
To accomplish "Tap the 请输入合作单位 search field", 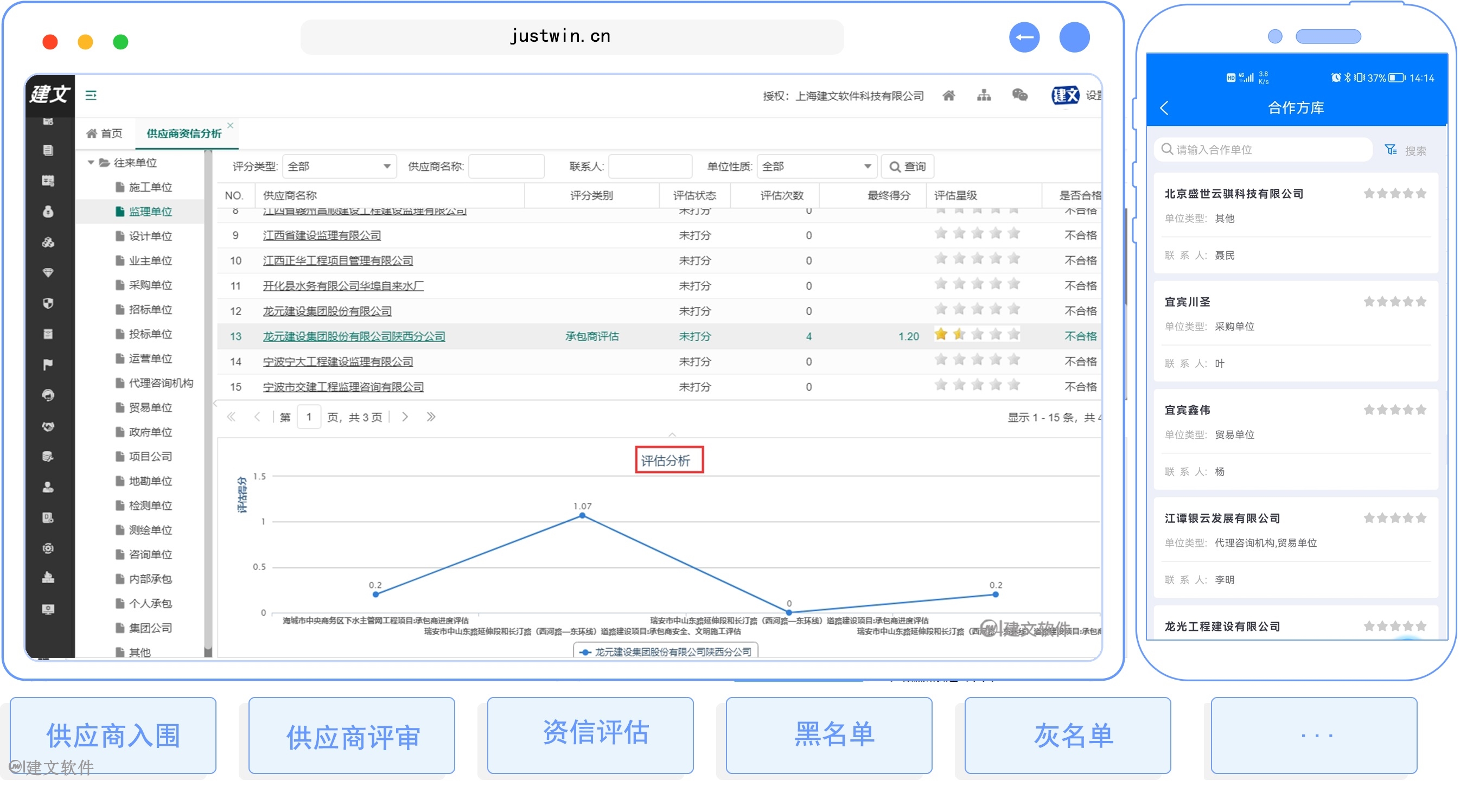I will (x=1262, y=149).
